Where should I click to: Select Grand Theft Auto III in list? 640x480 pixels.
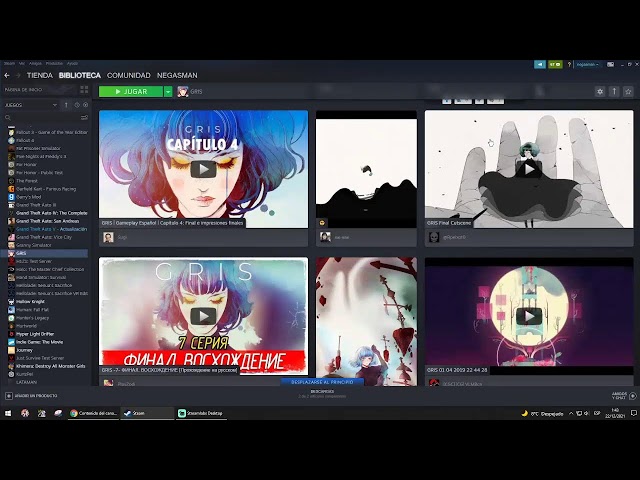[36, 205]
